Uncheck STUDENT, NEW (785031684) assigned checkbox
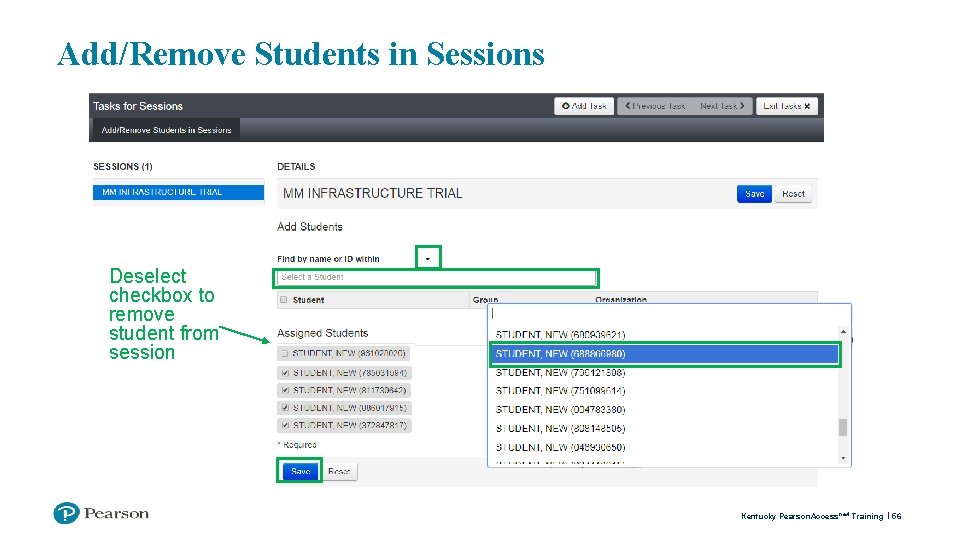960x540 pixels. (x=285, y=372)
